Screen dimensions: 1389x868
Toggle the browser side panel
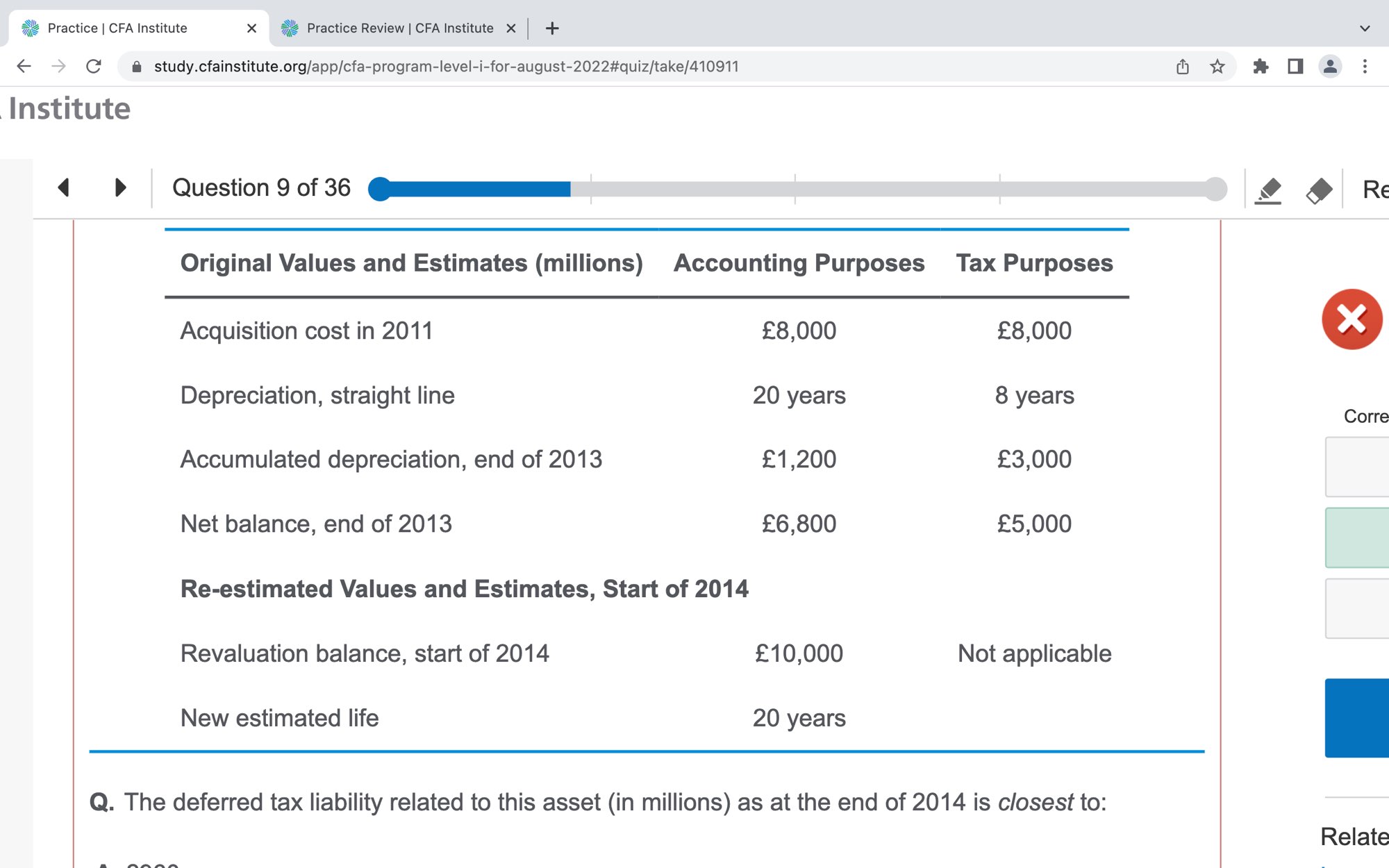tap(1295, 67)
